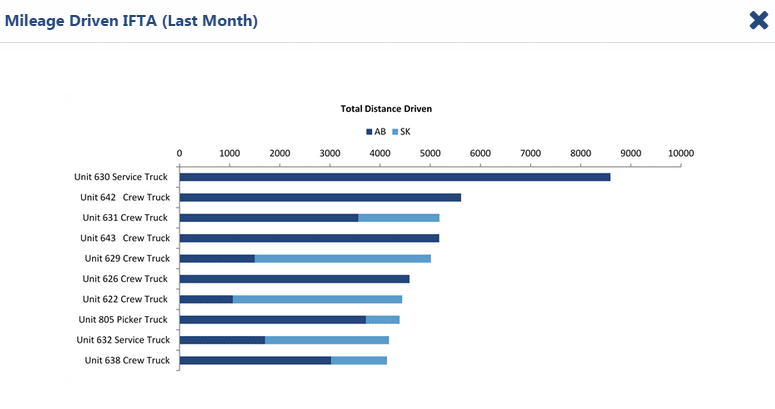Click the SK legend label text
Screen dimensions: 775x409
405,132
